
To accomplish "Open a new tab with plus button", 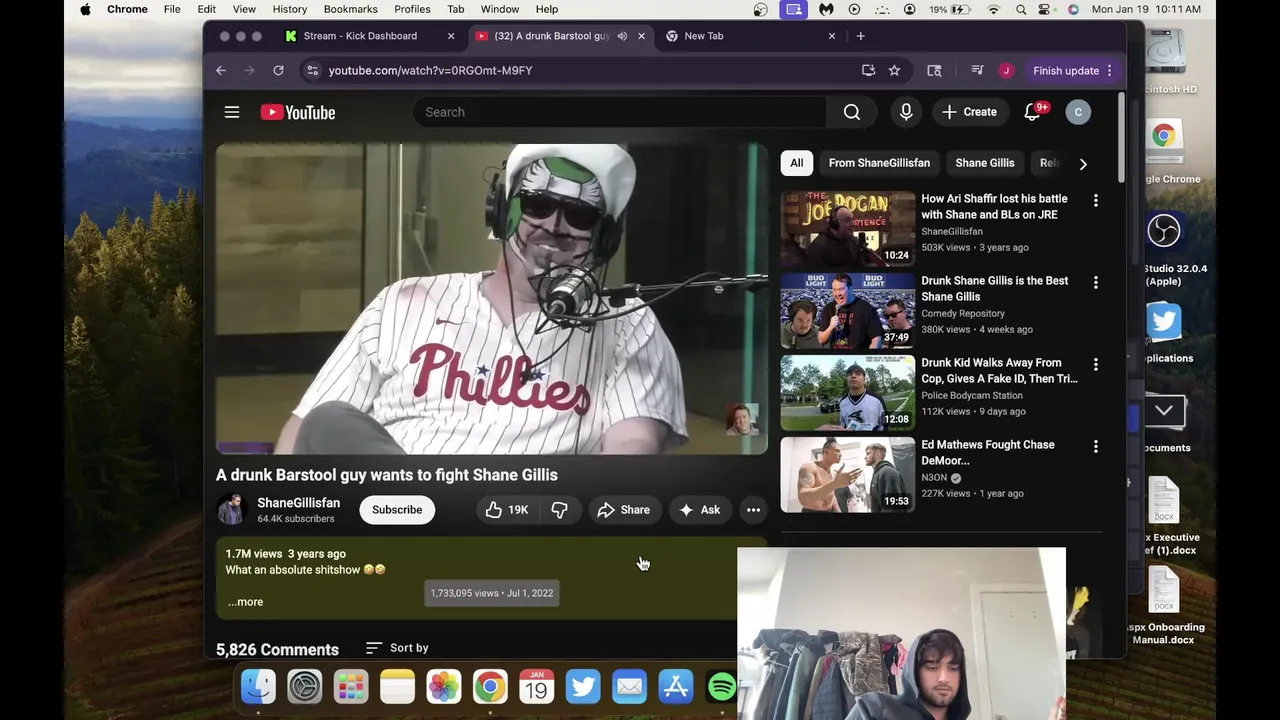I will (860, 36).
